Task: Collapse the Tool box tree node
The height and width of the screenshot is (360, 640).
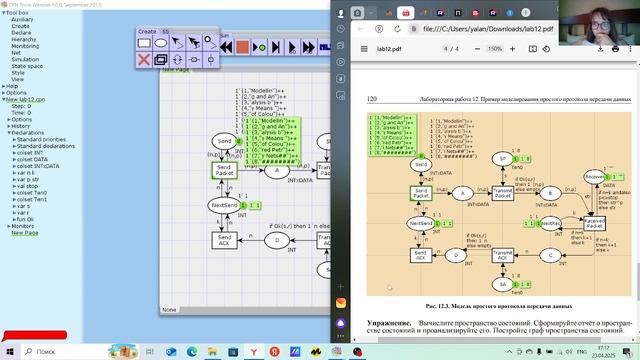Action: pyautogui.click(x=4, y=13)
